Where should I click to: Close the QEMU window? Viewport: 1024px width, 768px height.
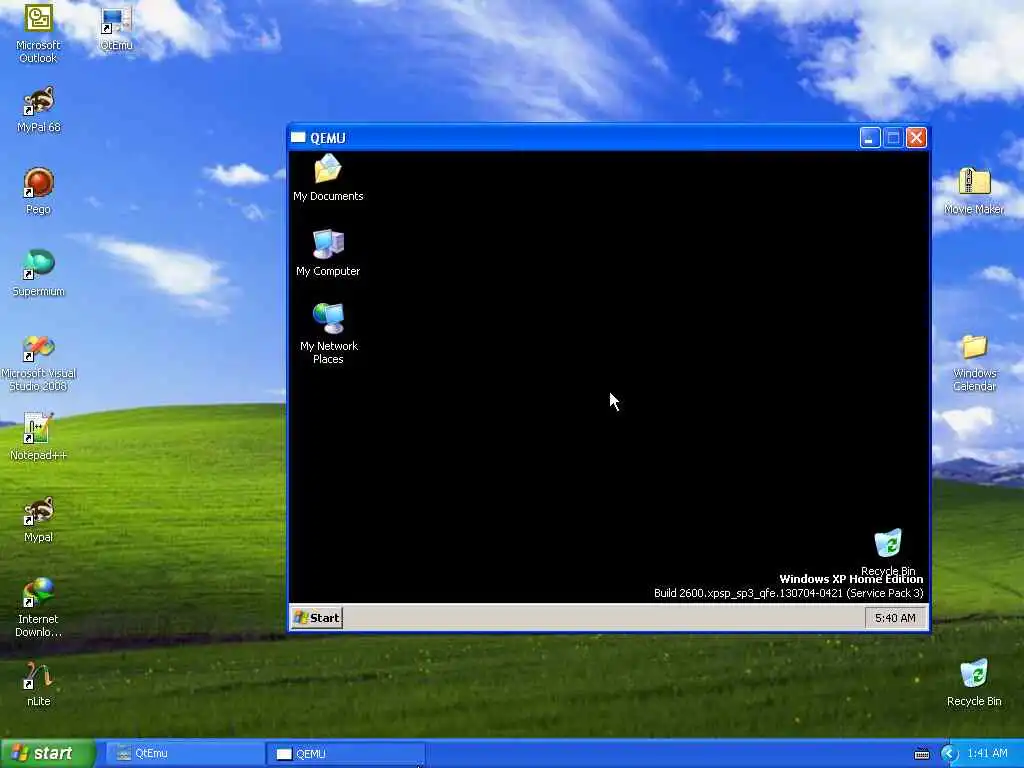tap(916, 138)
